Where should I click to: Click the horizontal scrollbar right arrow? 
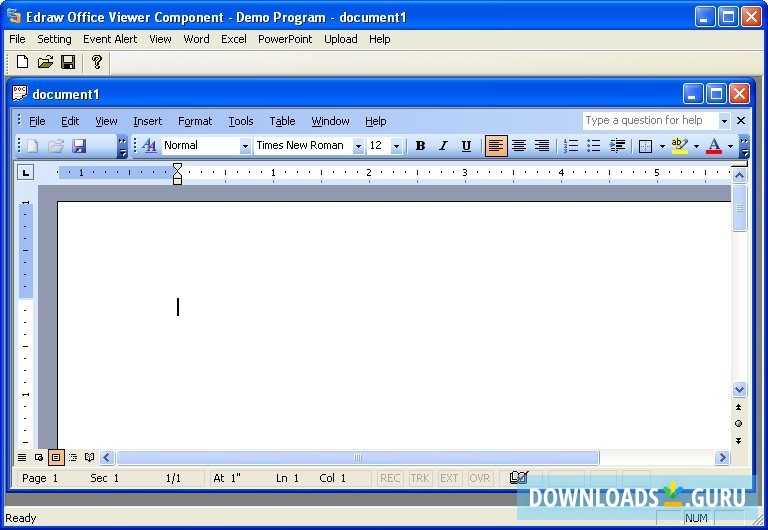[x=722, y=458]
